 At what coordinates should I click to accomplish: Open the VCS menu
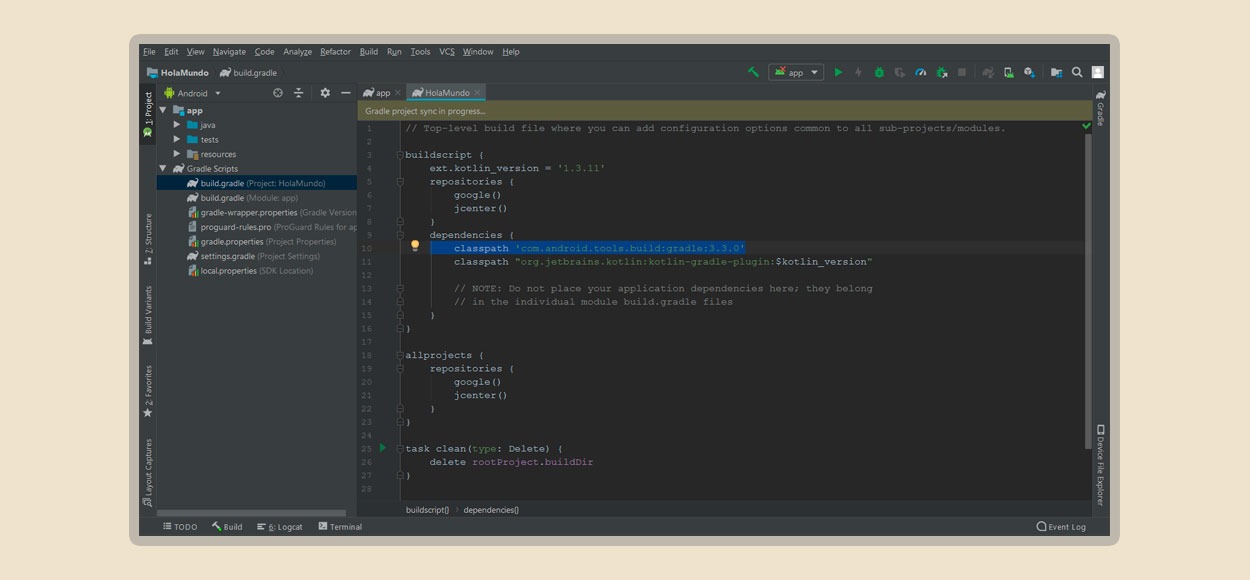tap(447, 52)
